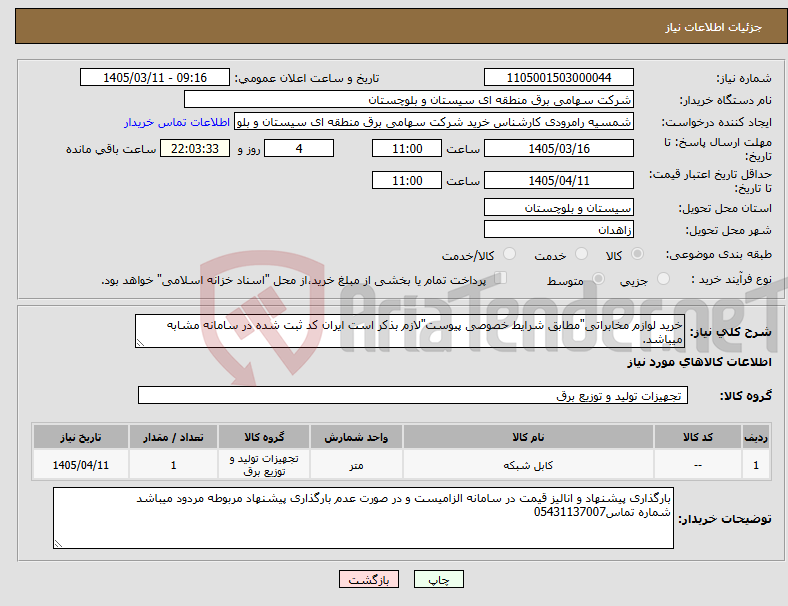Click the delivery province field سیستان و بلوچستان

559,208
